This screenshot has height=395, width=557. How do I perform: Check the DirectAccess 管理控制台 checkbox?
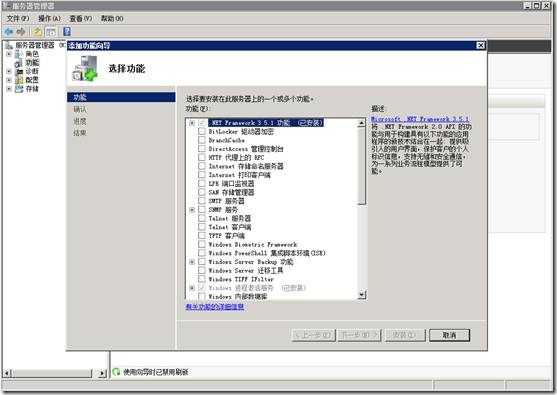click(202, 149)
